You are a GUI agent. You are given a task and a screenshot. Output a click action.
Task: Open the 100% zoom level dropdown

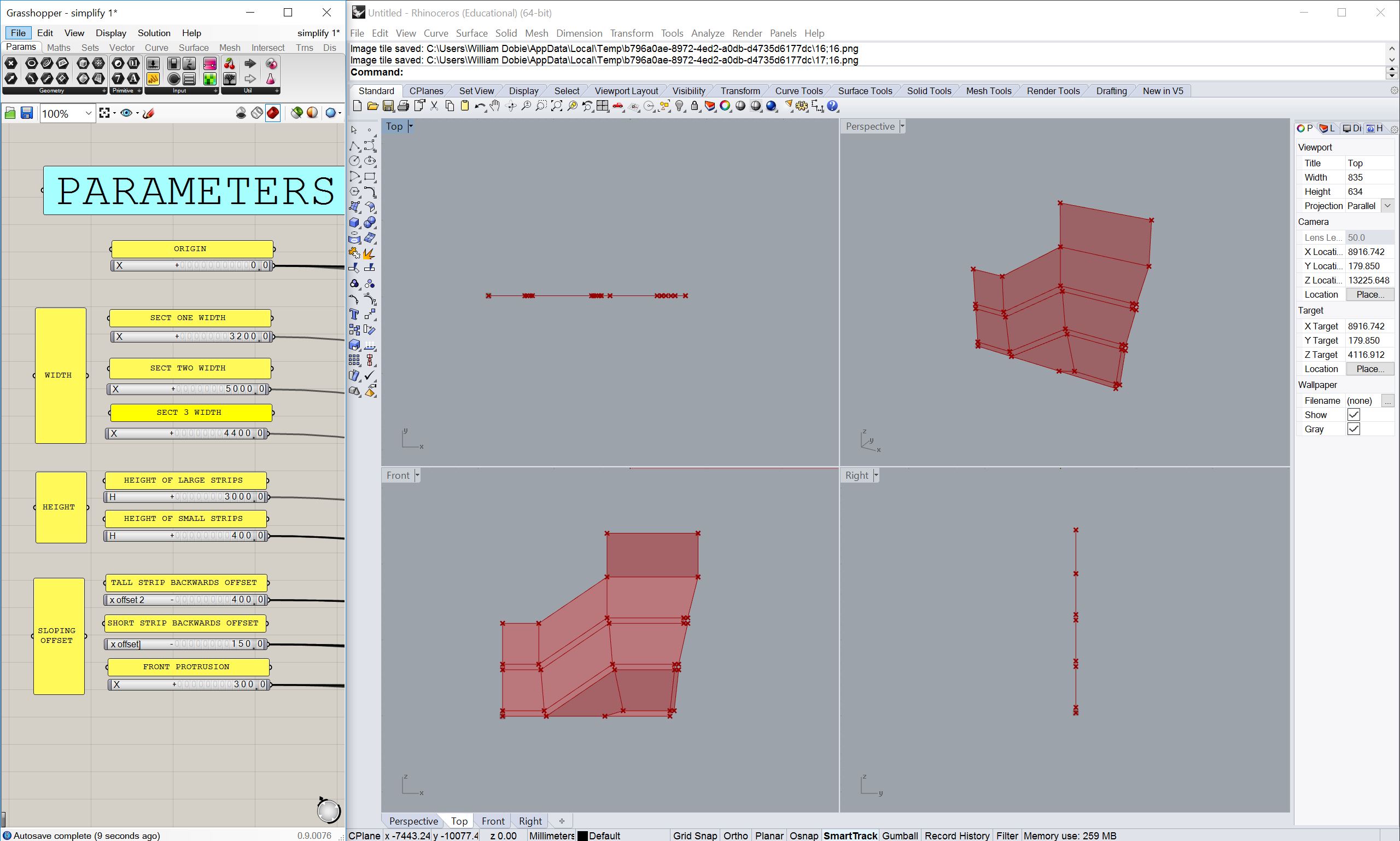pos(89,113)
